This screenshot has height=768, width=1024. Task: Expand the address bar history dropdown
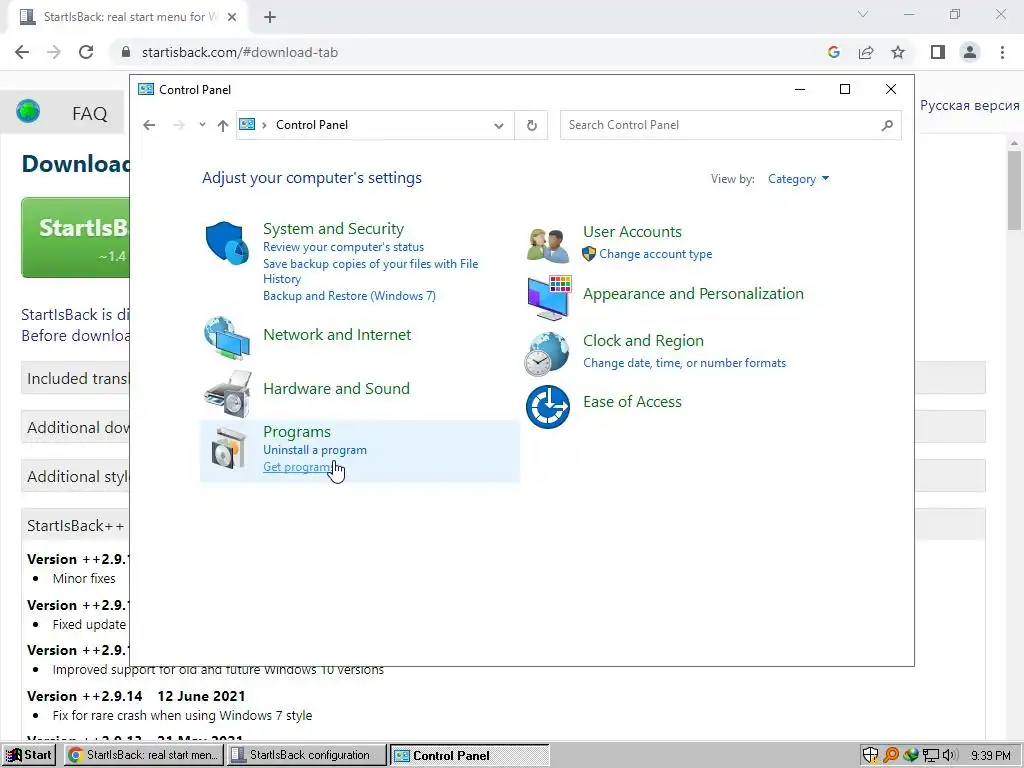coord(499,125)
